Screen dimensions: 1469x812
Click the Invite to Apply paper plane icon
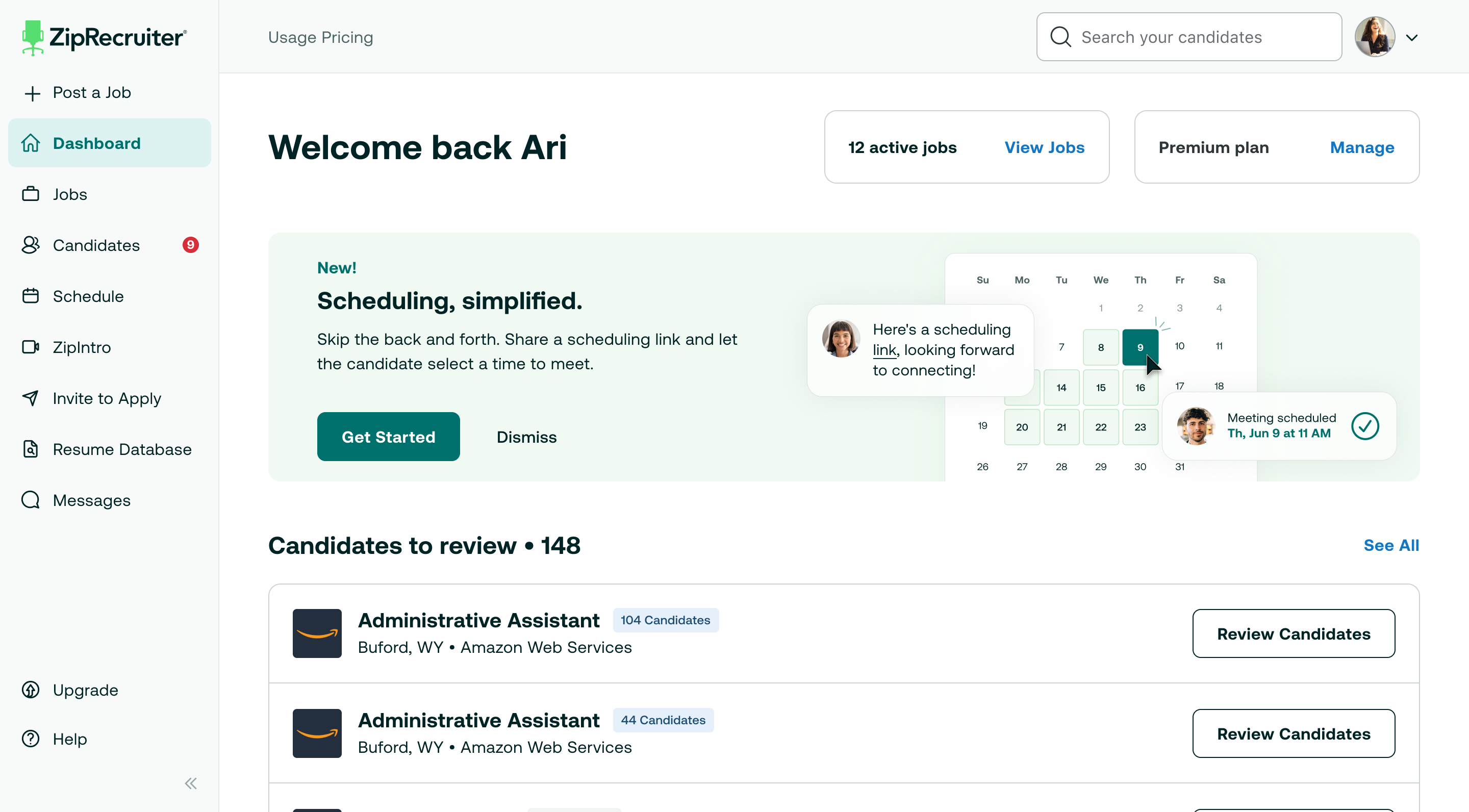pos(31,398)
